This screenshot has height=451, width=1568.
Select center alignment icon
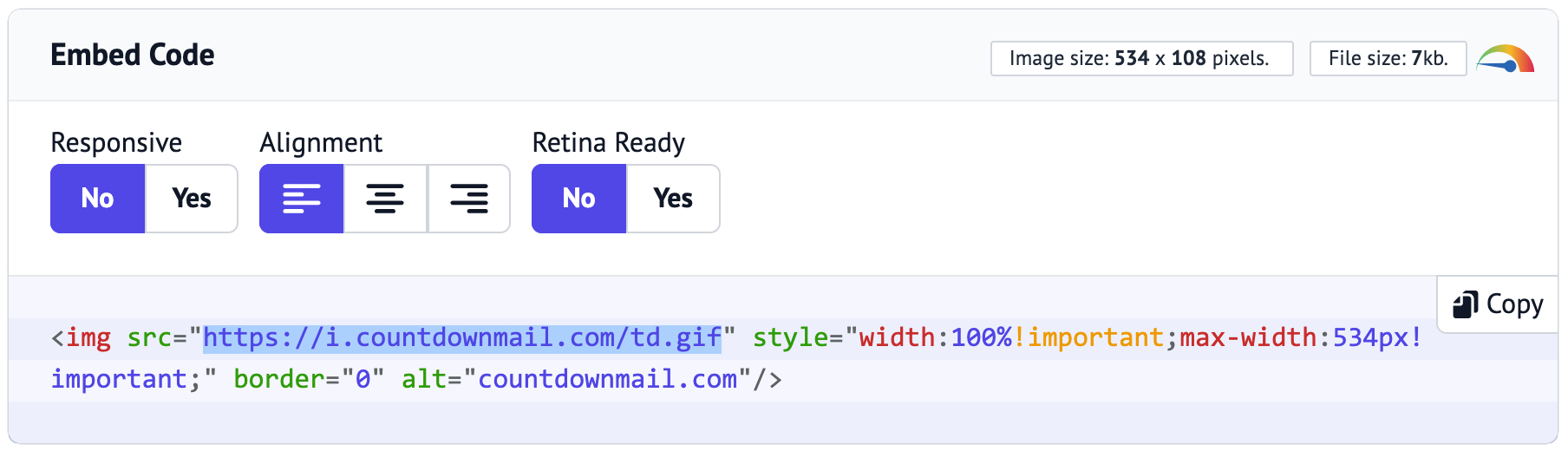click(385, 199)
